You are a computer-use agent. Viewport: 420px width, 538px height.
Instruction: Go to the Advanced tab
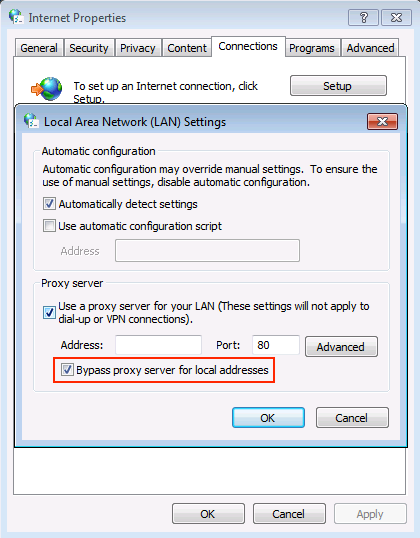tap(370, 48)
